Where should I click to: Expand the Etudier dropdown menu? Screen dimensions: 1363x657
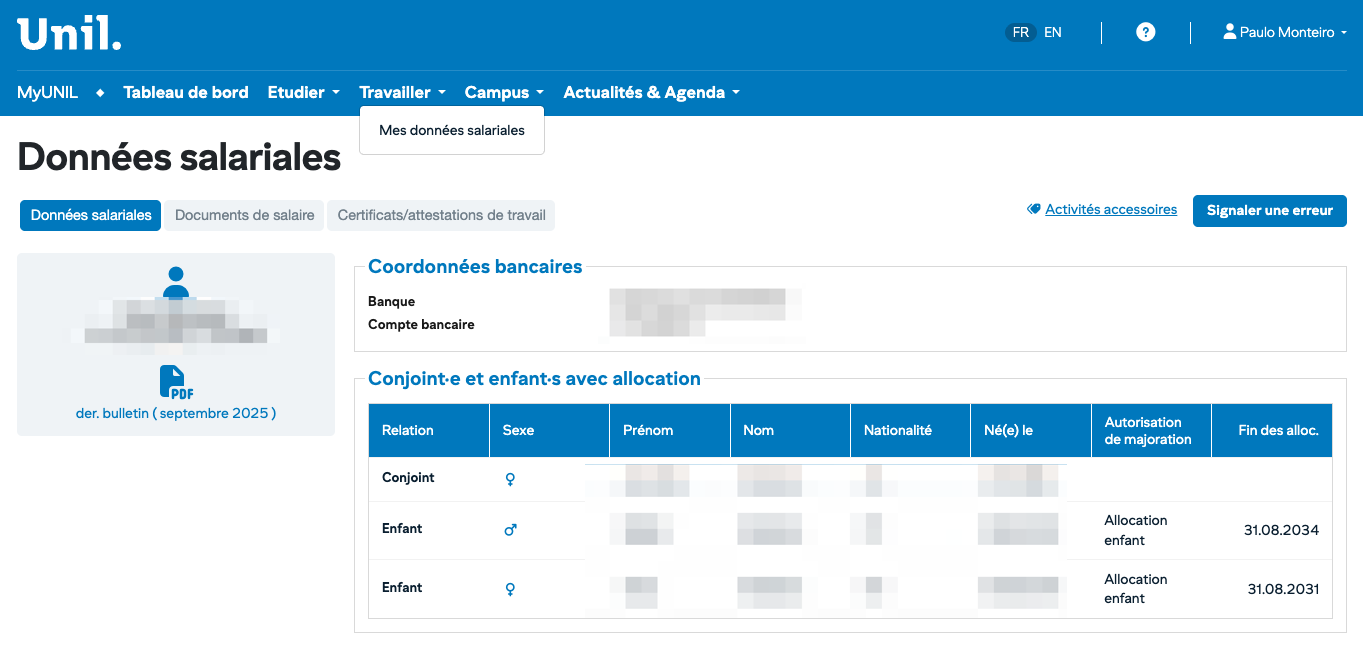pos(303,93)
